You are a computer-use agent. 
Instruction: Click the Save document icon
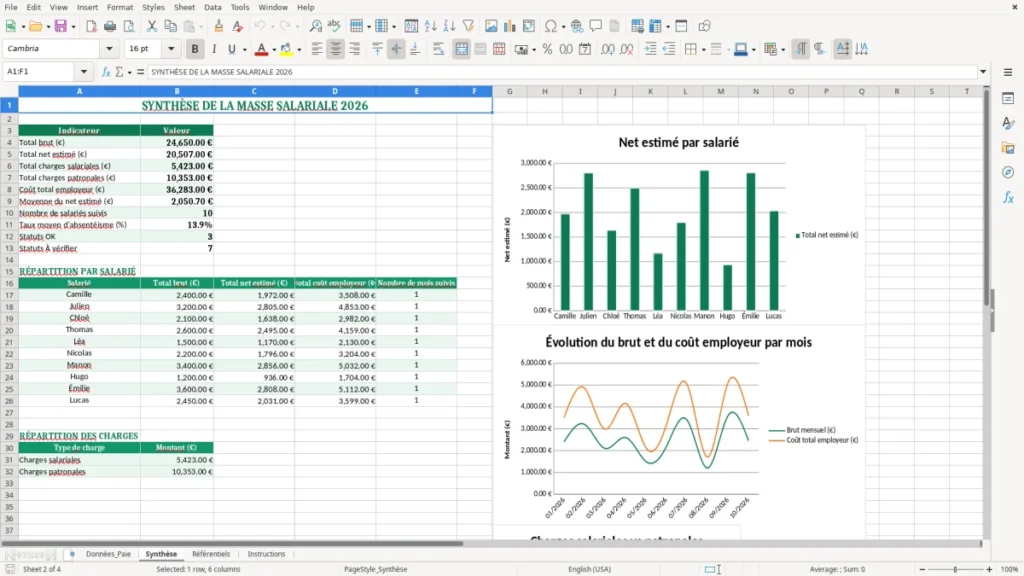[x=60, y=26]
